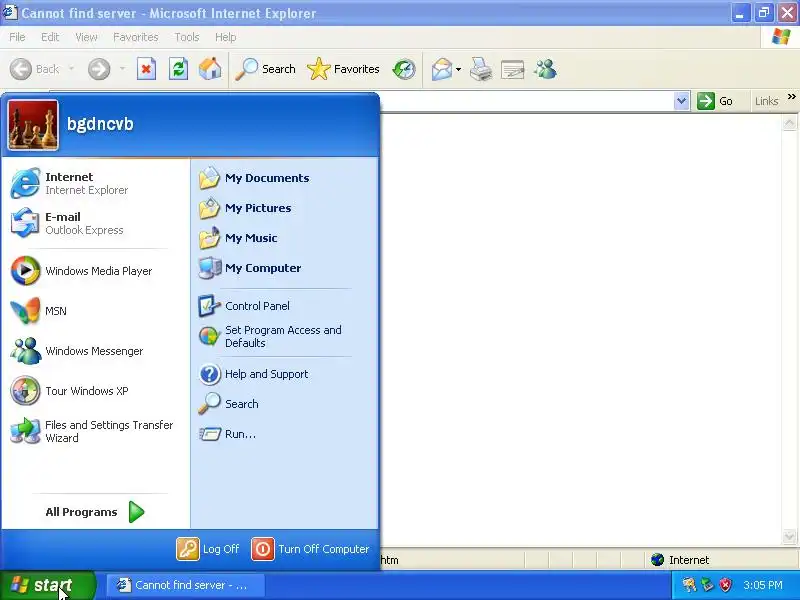Click Log Off button
Screen dimensions: 800x600
[x=208, y=549]
